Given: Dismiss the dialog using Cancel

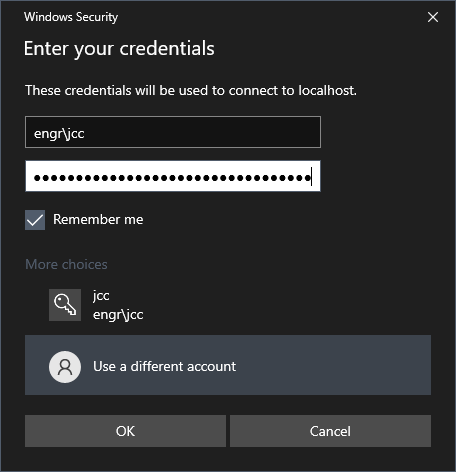Looking at the screenshot, I should (x=330, y=431).
